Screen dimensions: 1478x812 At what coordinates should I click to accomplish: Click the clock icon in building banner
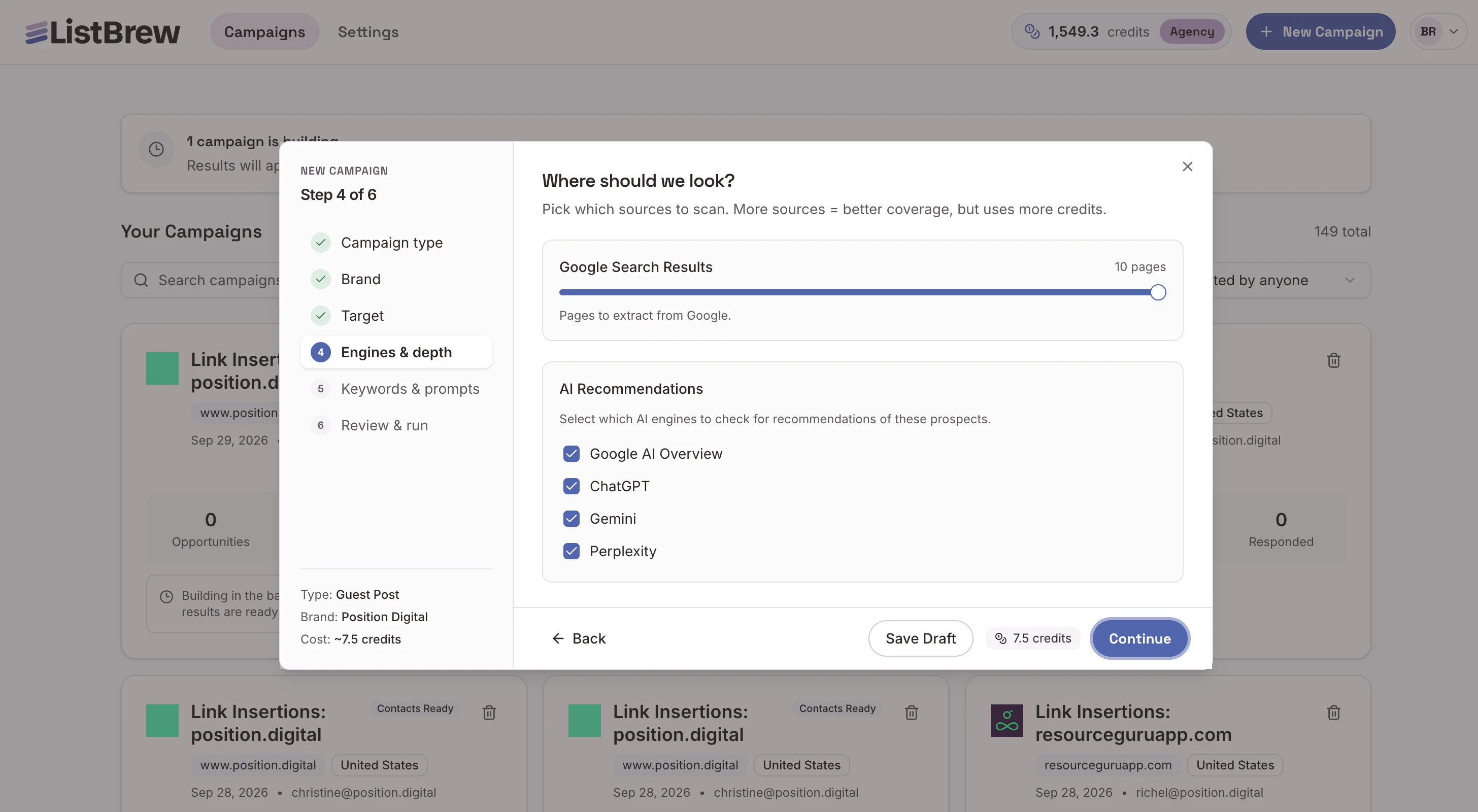click(x=156, y=149)
